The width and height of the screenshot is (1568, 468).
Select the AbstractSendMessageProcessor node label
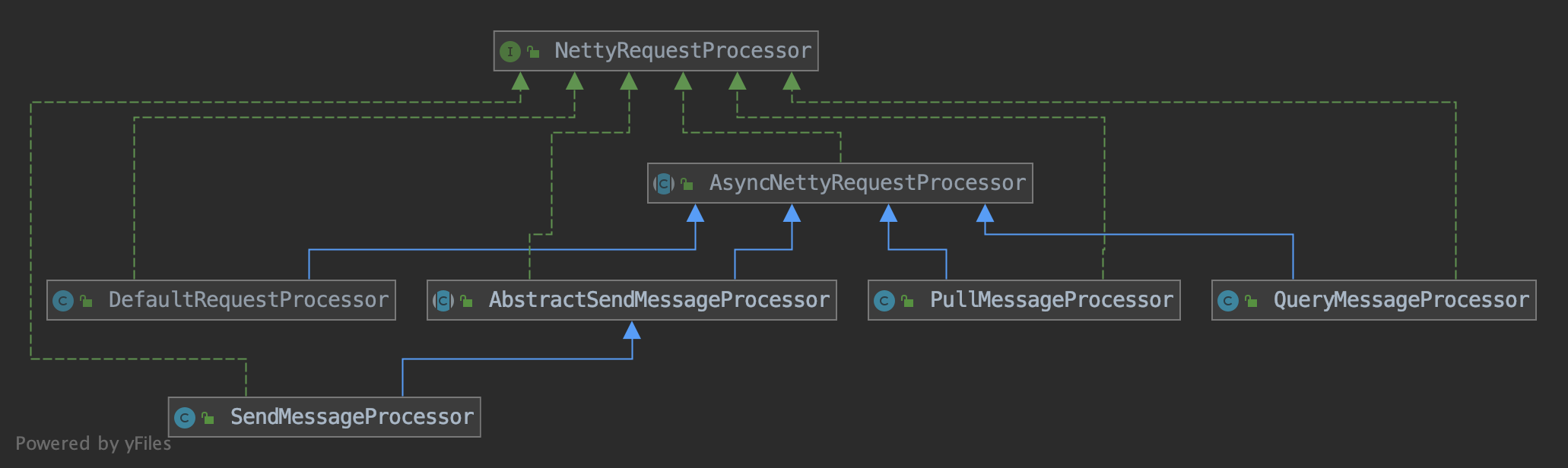click(659, 300)
